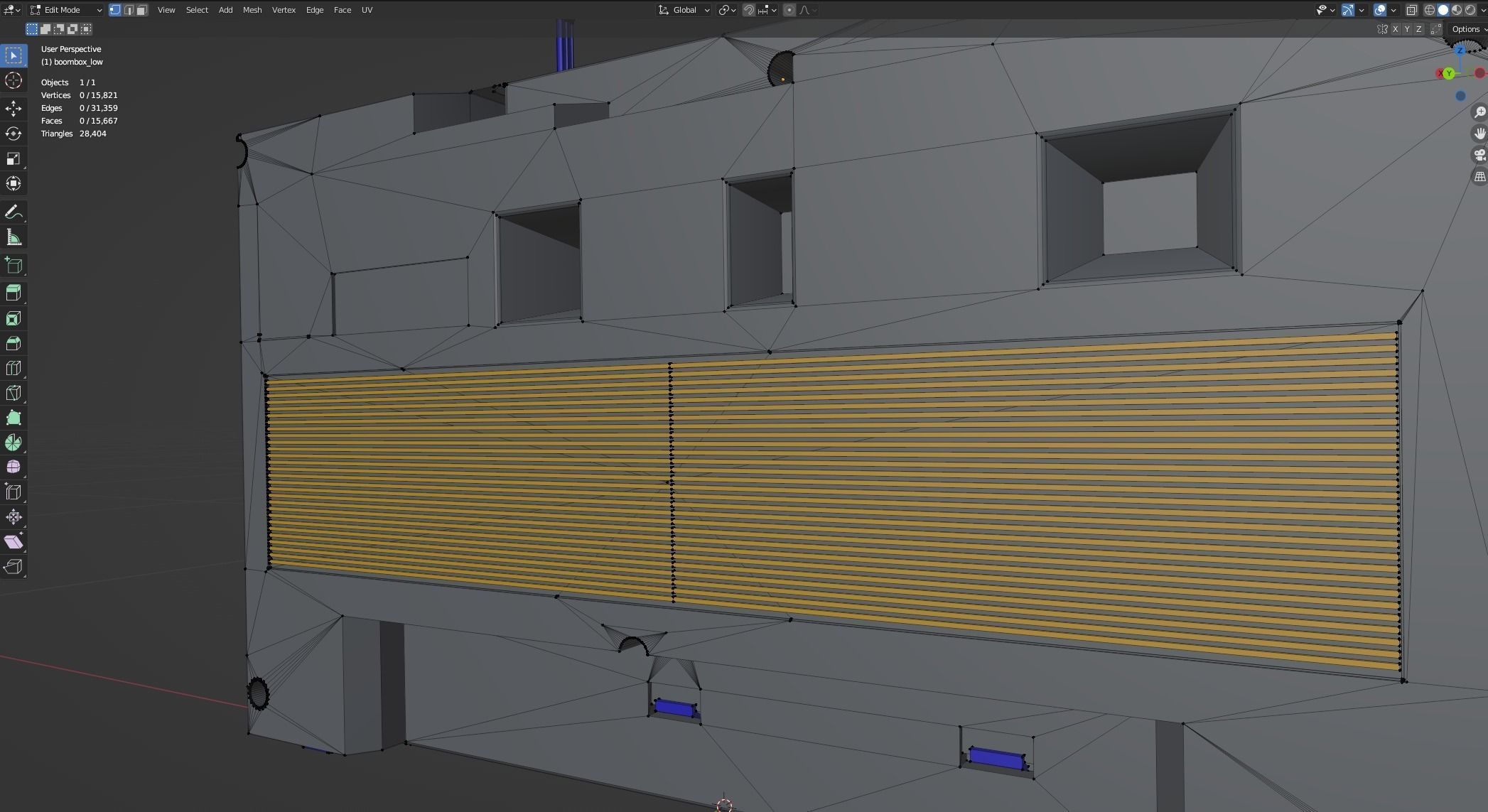This screenshot has height=812, width=1488.
Task: Toggle X axis mirror
Action: click(1396, 29)
